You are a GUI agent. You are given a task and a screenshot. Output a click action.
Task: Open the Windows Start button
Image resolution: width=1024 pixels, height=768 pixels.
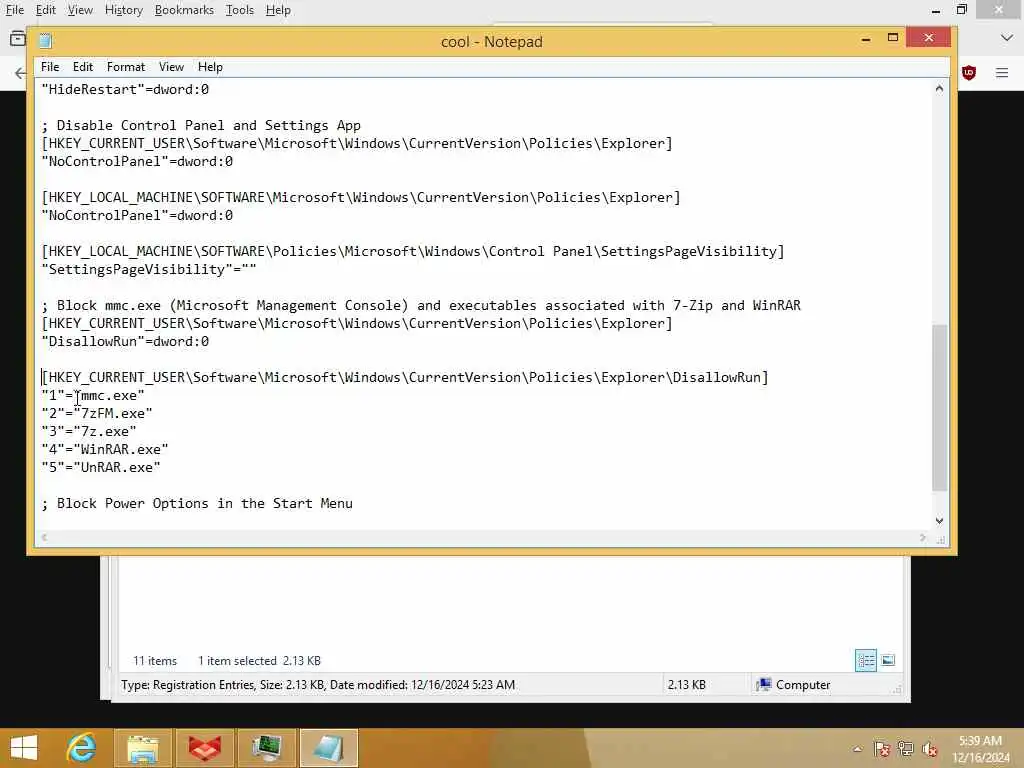click(24, 748)
